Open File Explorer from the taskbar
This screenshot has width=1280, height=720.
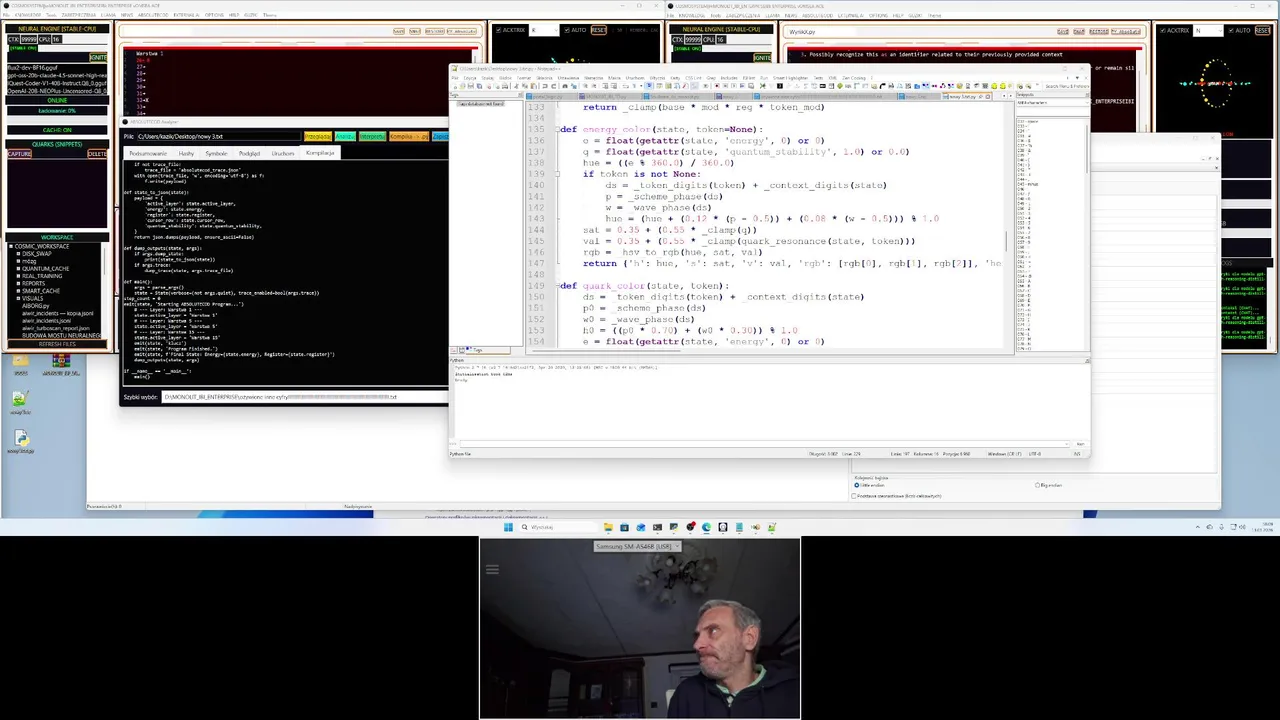(x=608, y=527)
